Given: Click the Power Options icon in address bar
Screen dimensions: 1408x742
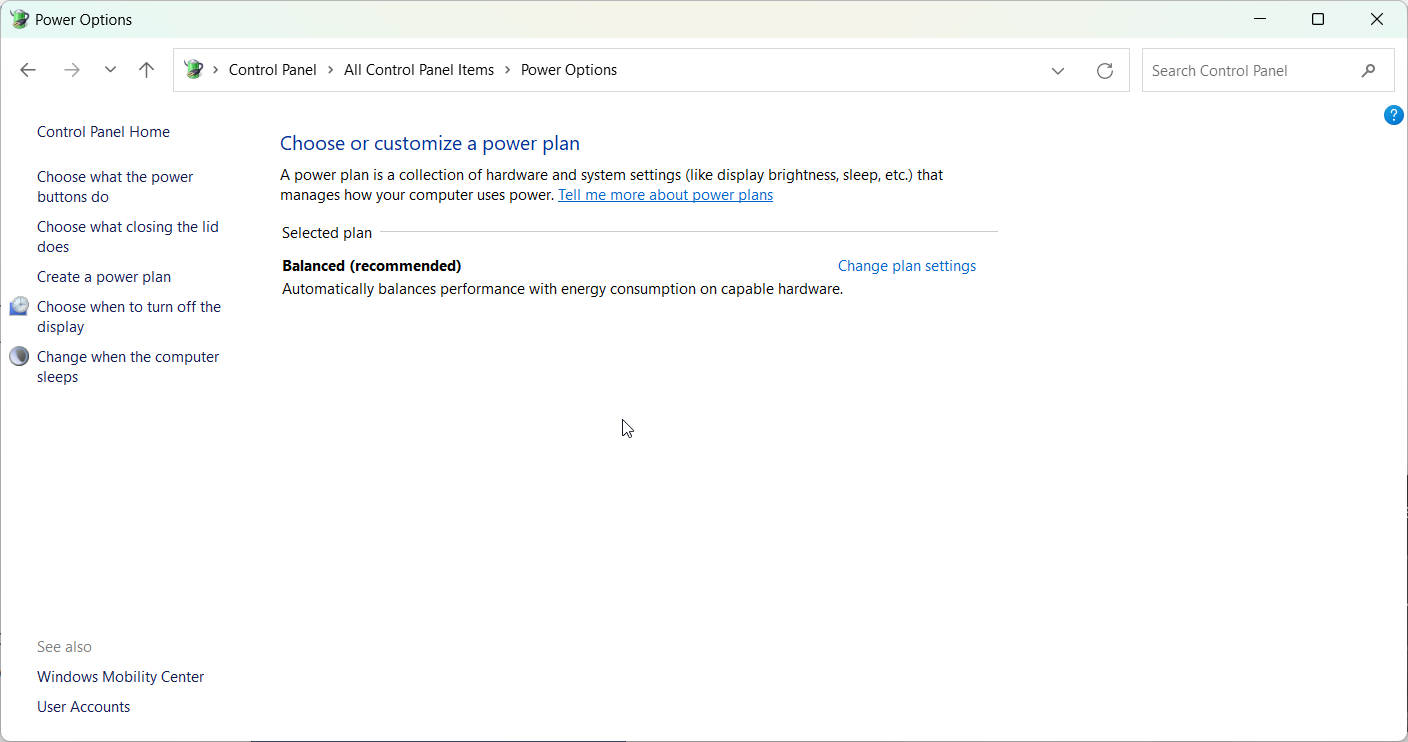Looking at the screenshot, I should (194, 70).
